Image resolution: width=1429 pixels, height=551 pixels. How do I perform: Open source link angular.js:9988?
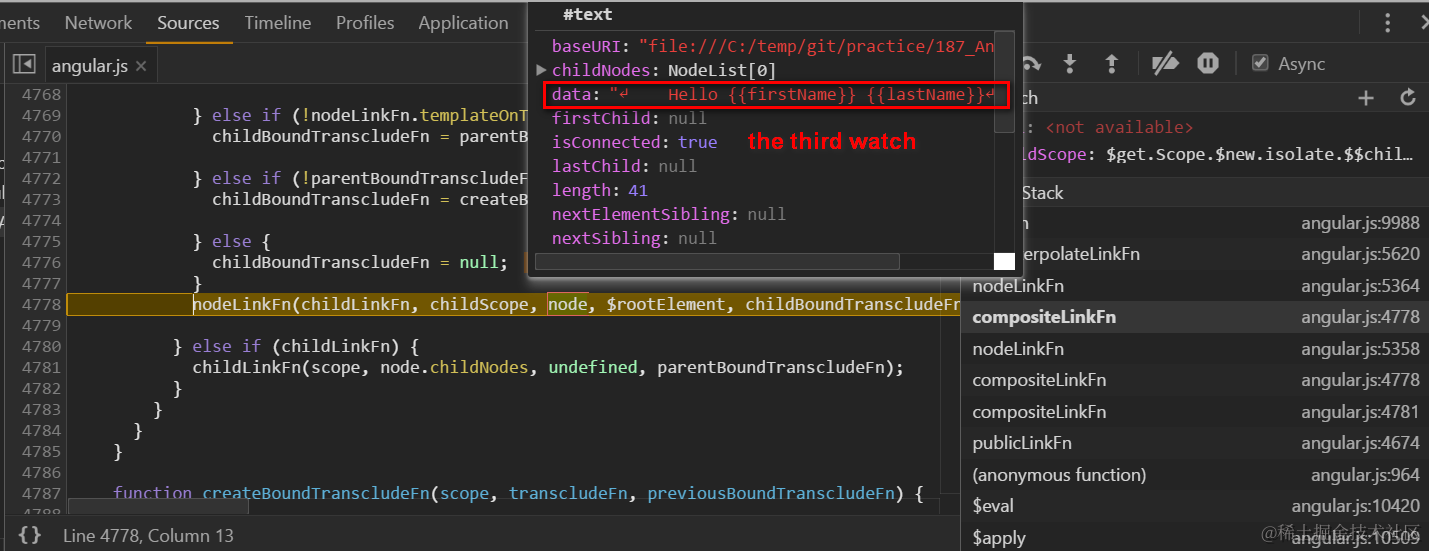pyautogui.click(x=1360, y=223)
